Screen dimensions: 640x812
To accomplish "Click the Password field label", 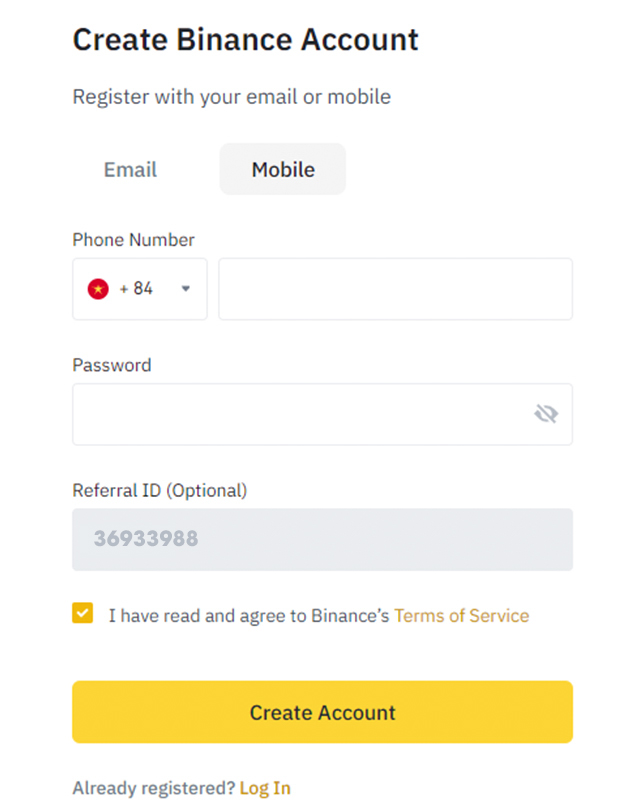I will coord(112,365).
